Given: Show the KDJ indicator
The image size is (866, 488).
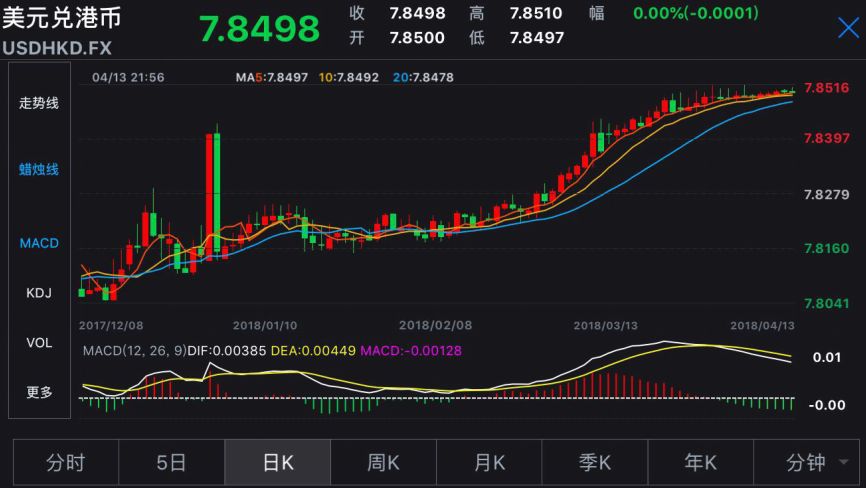Looking at the screenshot, I should [39, 293].
